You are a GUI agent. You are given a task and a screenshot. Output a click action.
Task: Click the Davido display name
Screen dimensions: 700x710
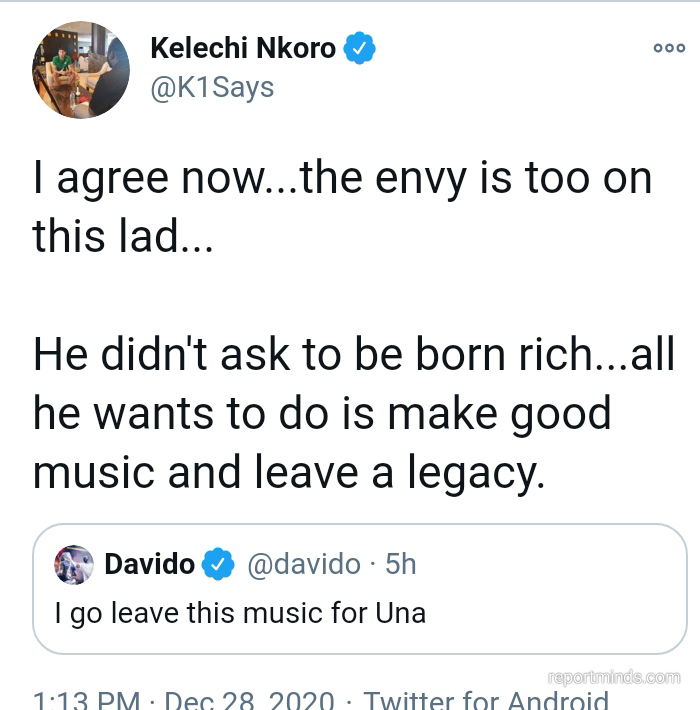[149, 564]
